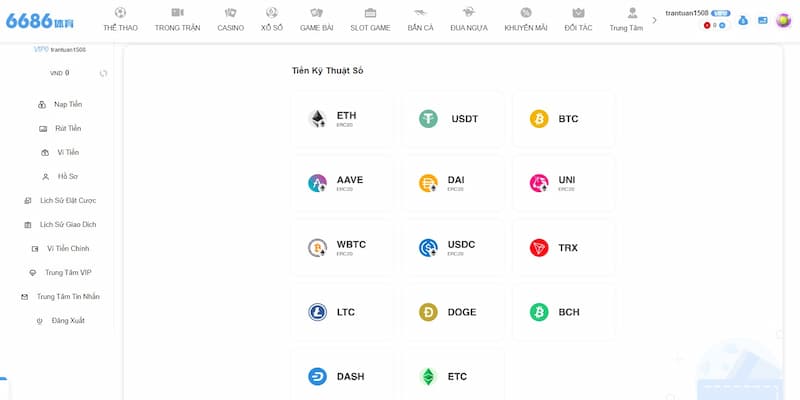The image size is (800, 400).
Task: Expand more navigation items with right chevron
Action: pos(654,19)
